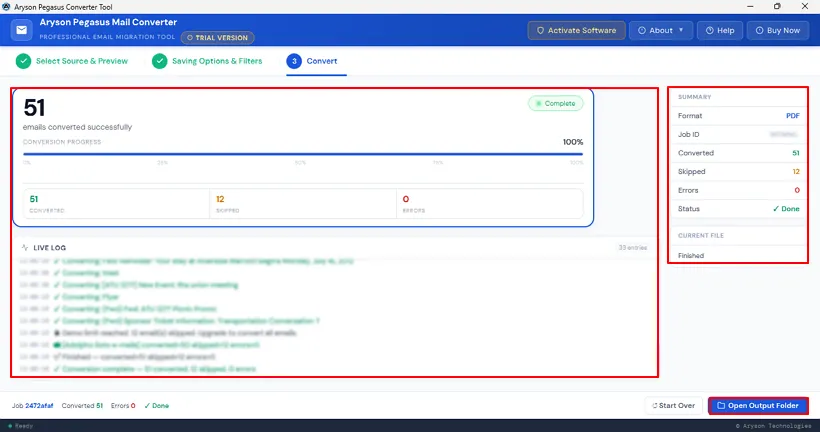This screenshot has width=820, height=432.
Task: Click the TRIAL VERSION badge
Action: (218, 38)
